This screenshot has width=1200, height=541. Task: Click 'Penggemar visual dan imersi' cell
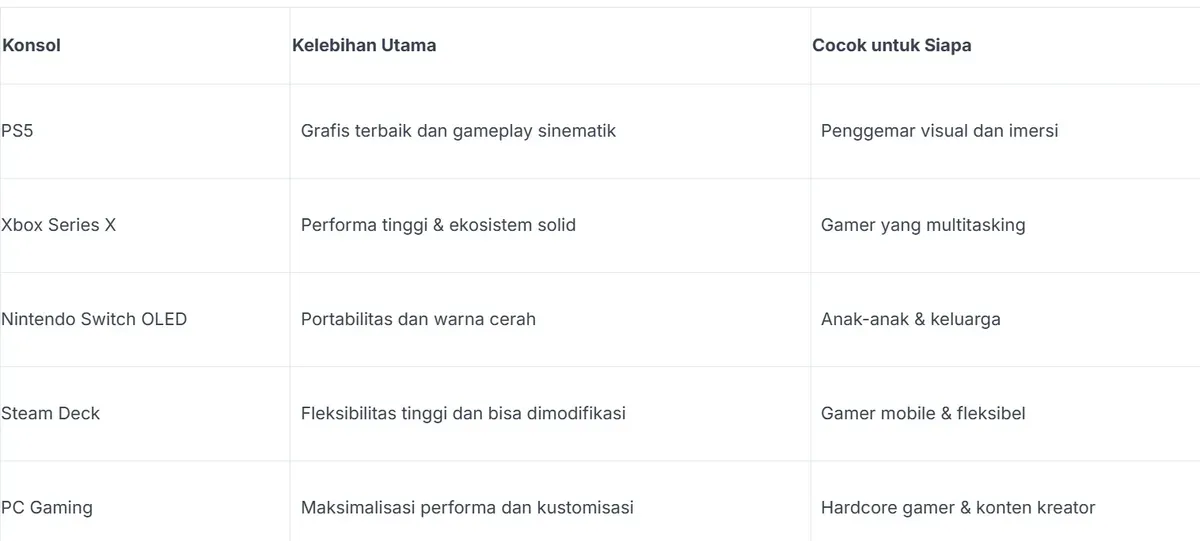coord(1005,131)
